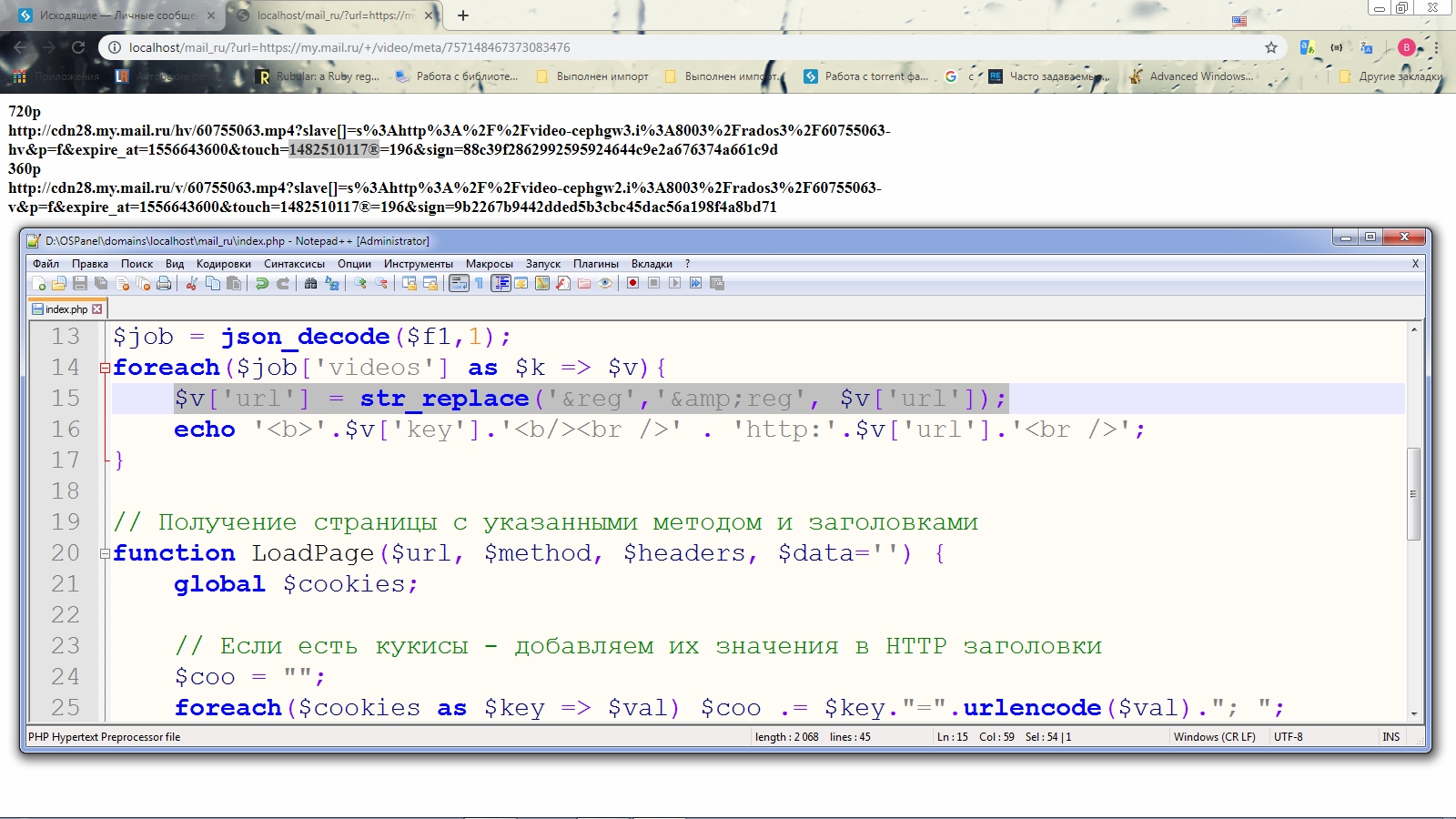Bookmark the page with the star icon
Viewport: 1456px width, 819px height.
pyautogui.click(x=1271, y=47)
